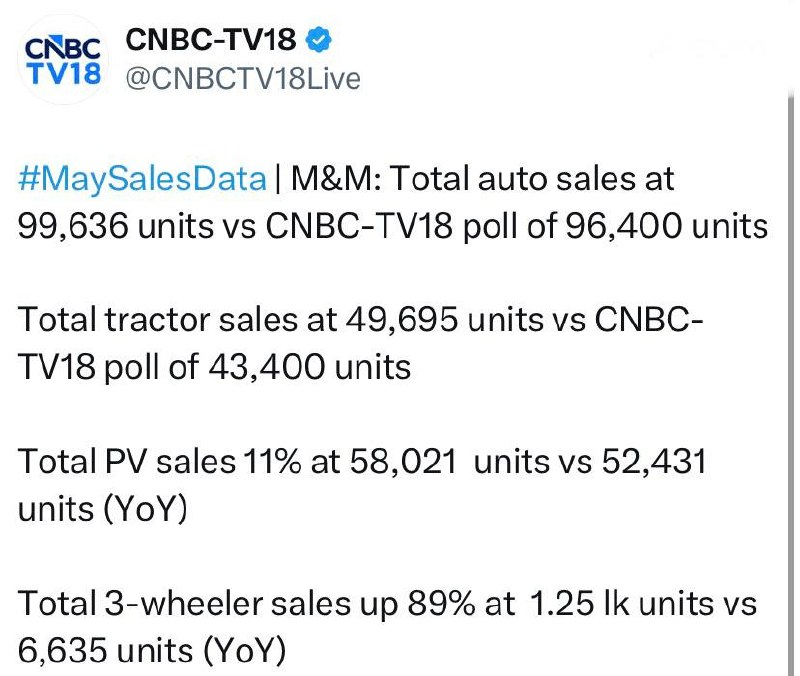The width and height of the screenshot is (800, 676).
Task: Click the 99,636 auto sales figure
Action: click(x=72, y=226)
